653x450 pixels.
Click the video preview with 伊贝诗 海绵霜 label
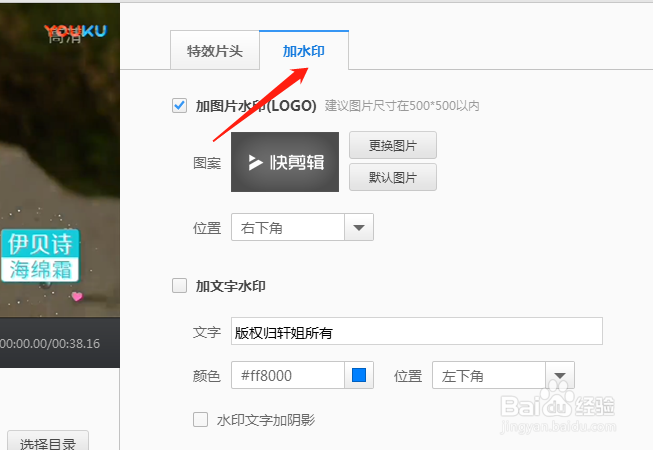tap(60, 159)
